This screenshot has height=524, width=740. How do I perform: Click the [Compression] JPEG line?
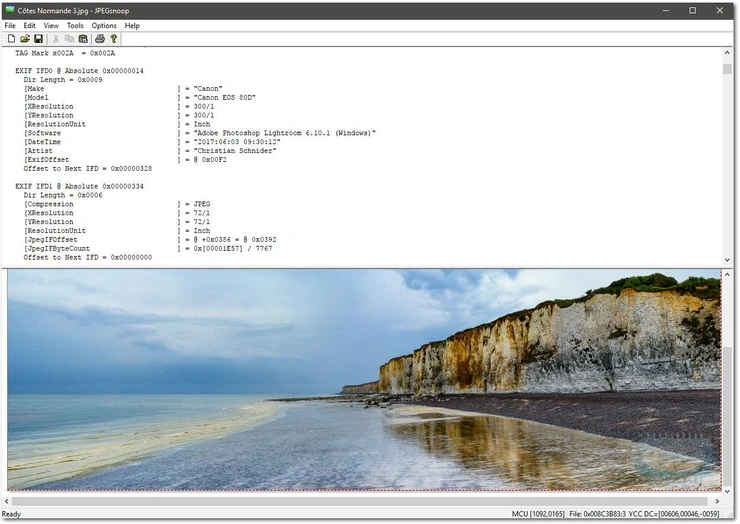tap(117, 204)
